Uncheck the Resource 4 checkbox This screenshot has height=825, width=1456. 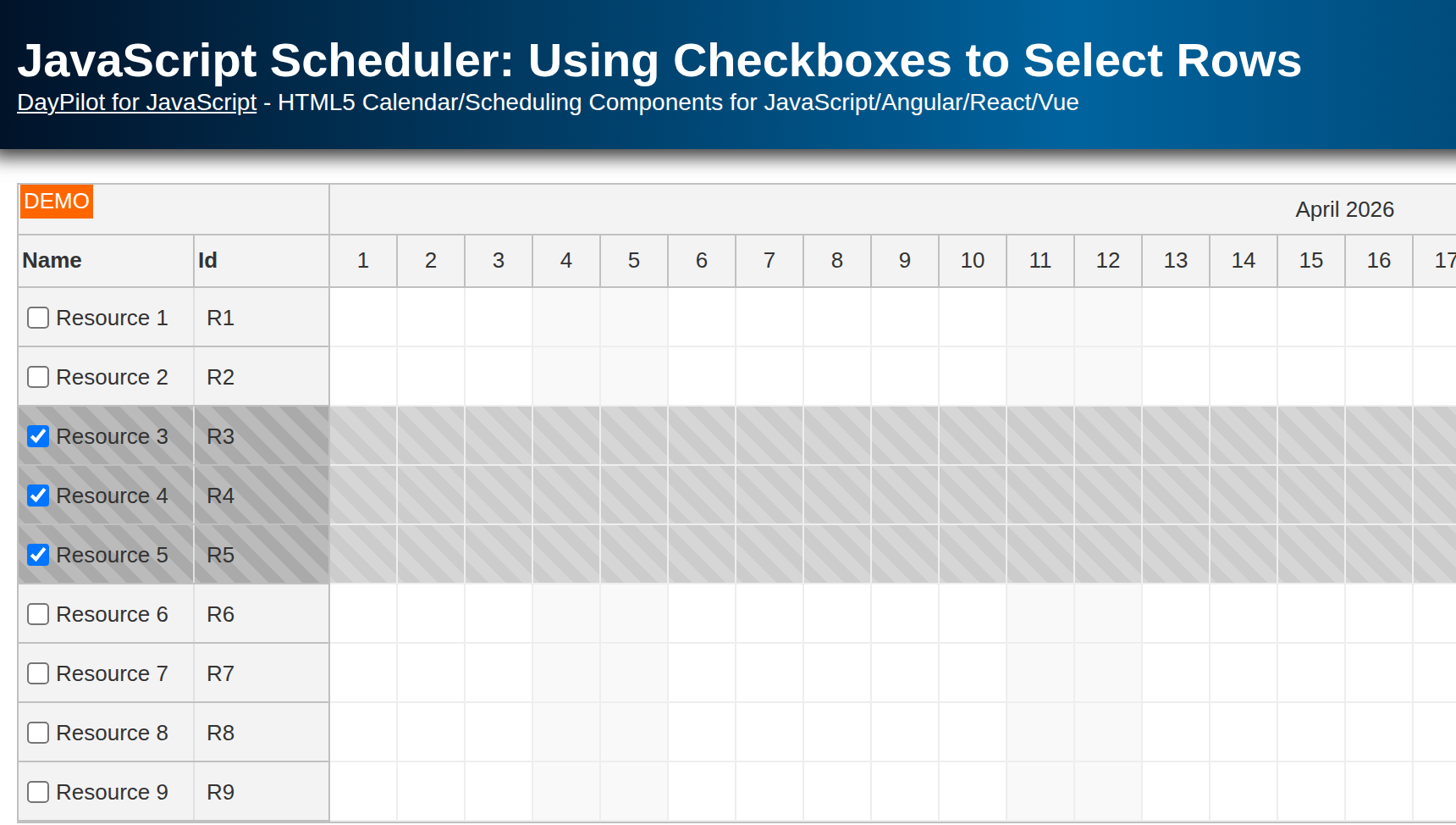(x=37, y=496)
